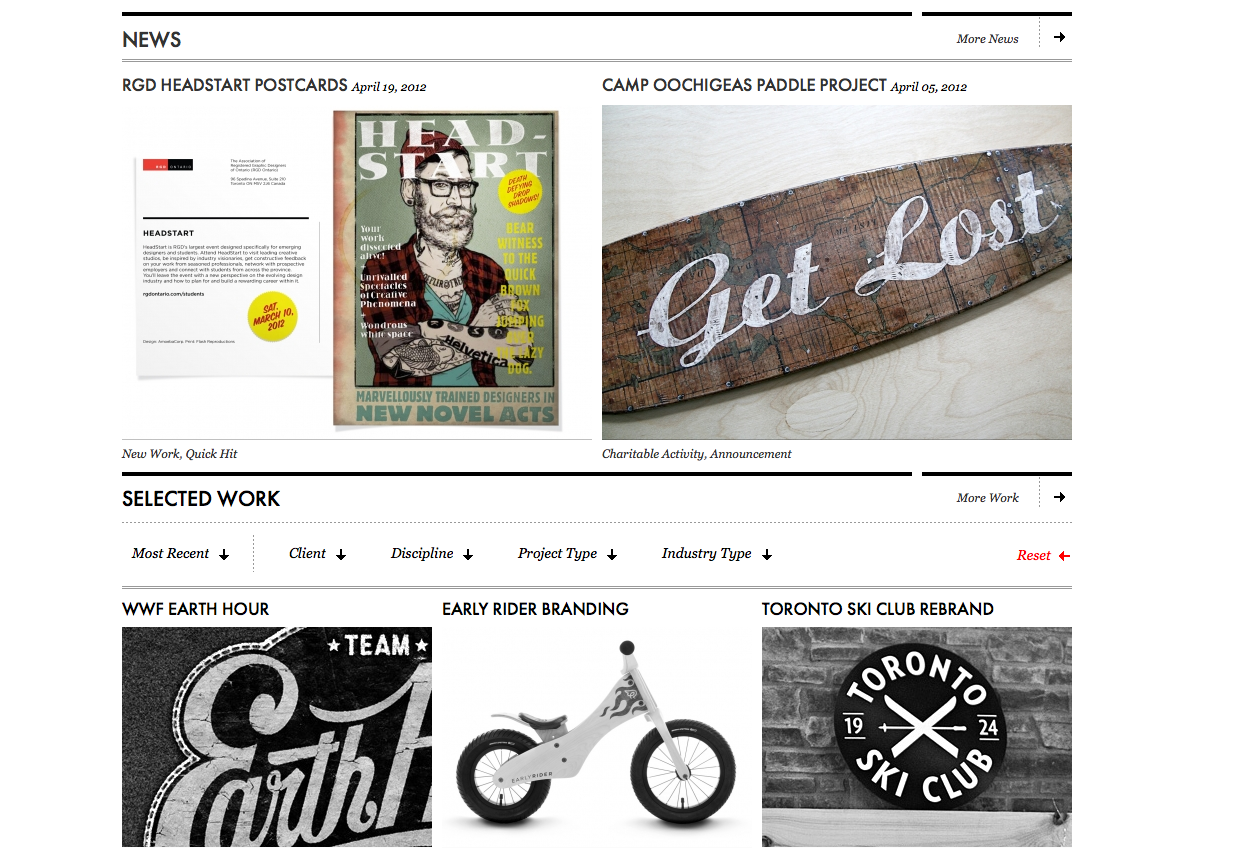Click the Headstart poster illustration
The width and height of the screenshot is (1242, 849).
click(x=446, y=268)
